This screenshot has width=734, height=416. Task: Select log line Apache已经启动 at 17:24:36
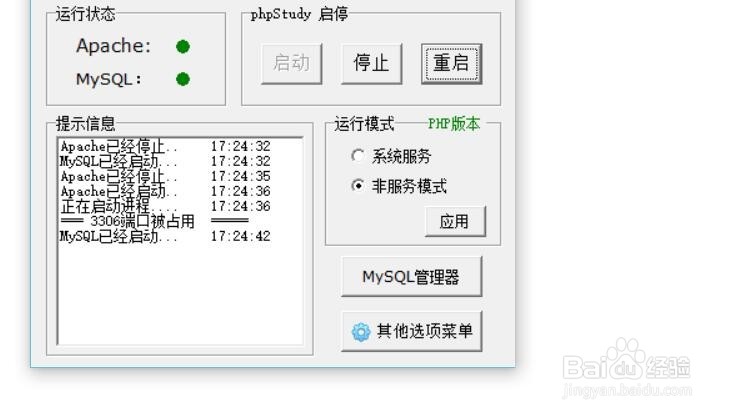pyautogui.click(x=165, y=191)
